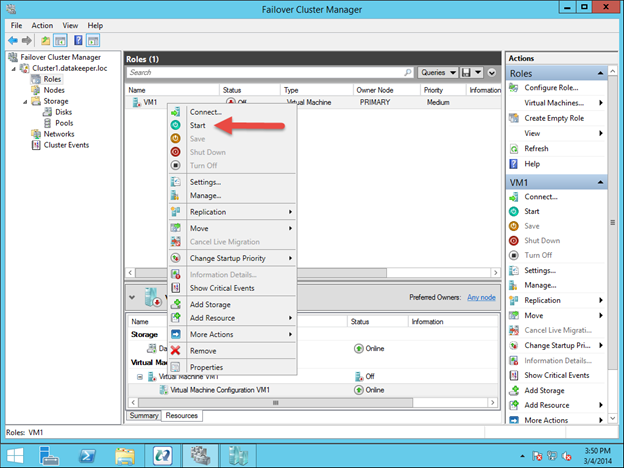Select Connect... in the context menu
624x468 pixels.
(x=205, y=112)
